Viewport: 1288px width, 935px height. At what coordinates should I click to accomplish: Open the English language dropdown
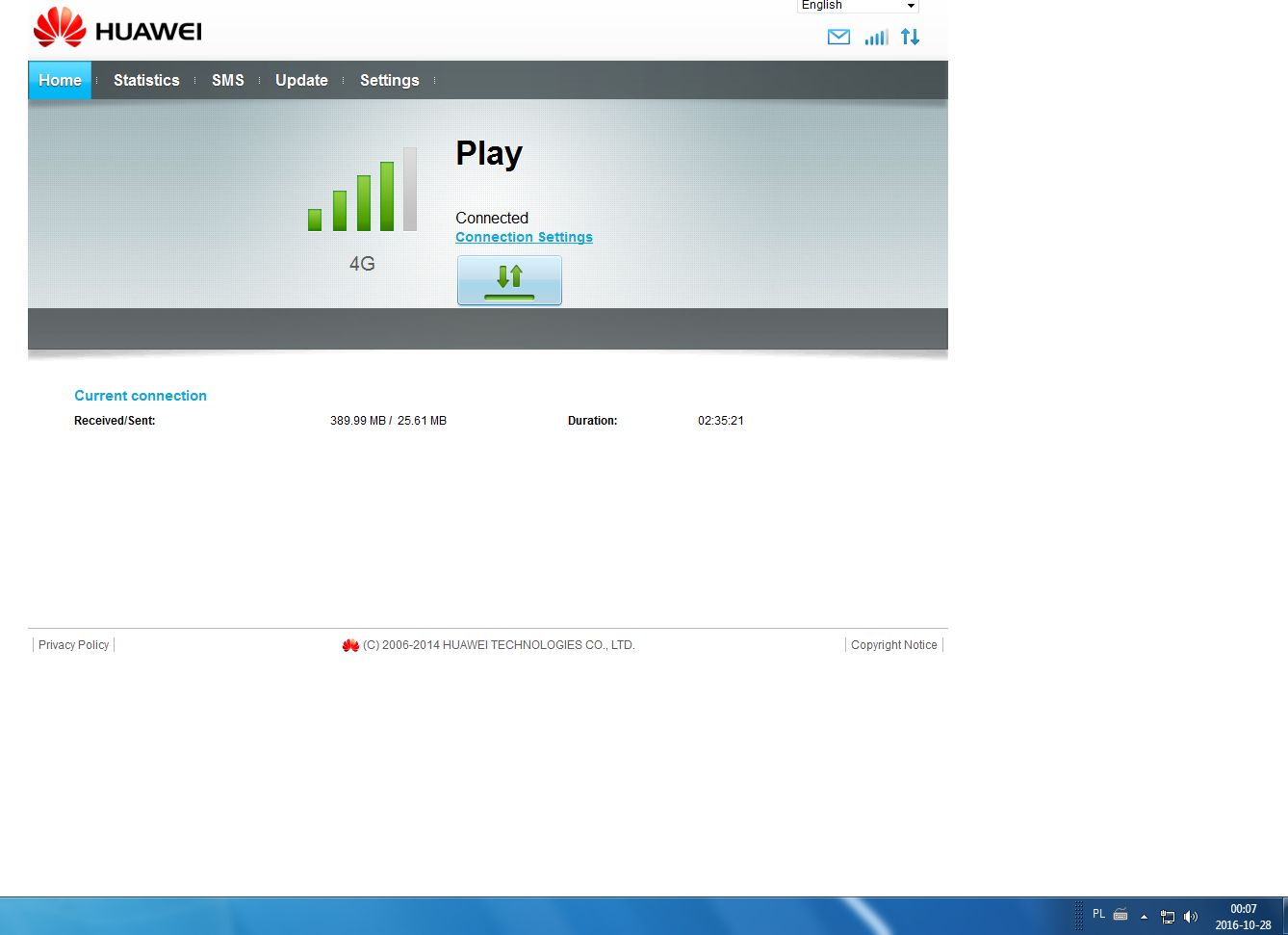click(858, 6)
